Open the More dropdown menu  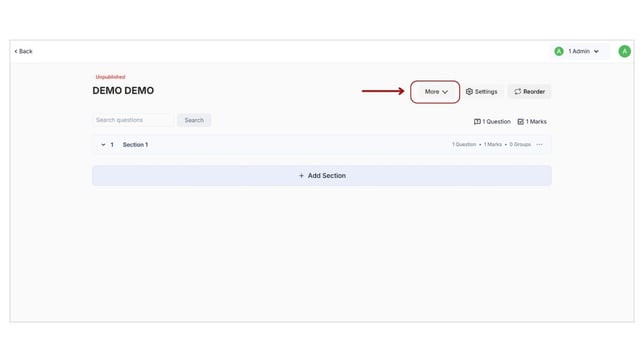(435, 92)
